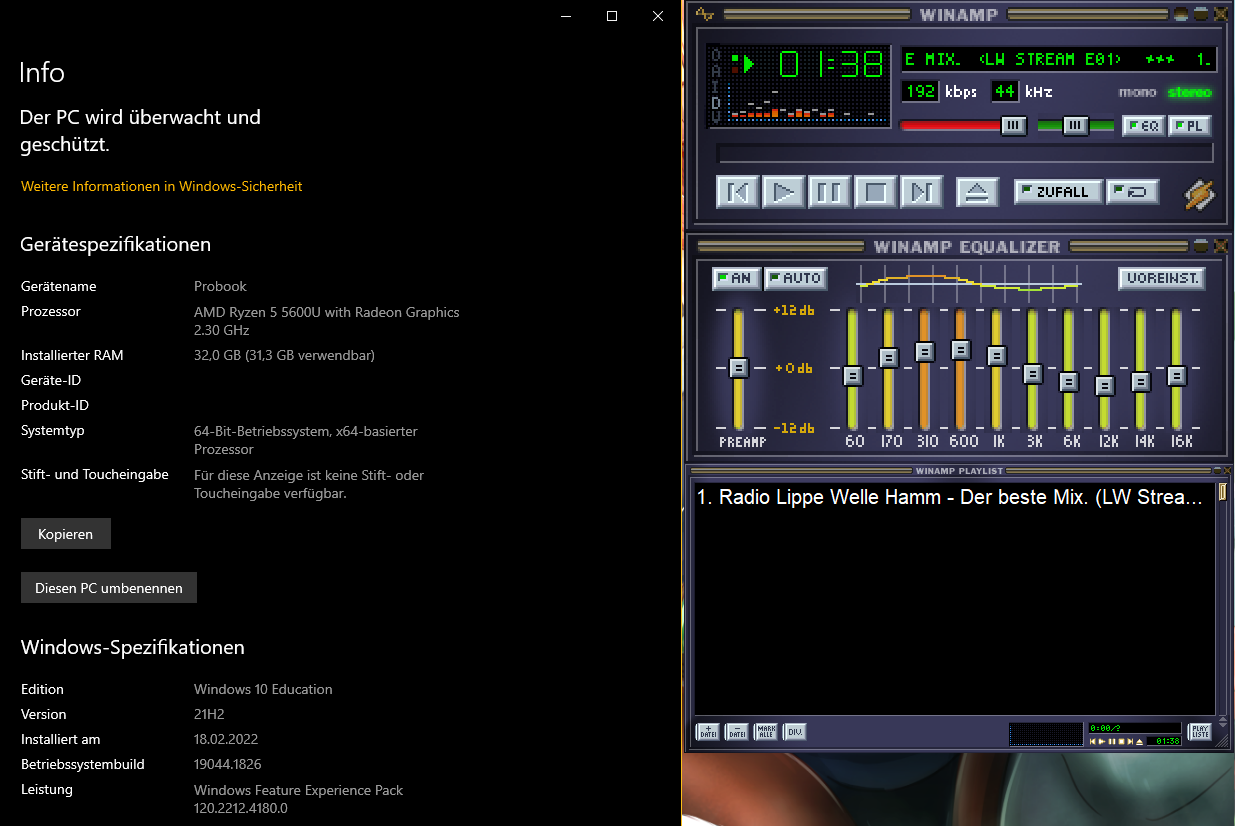Toggle always-on-top via clutterbar letter A
This screenshot has width=1235, height=826.
tap(715, 72)
